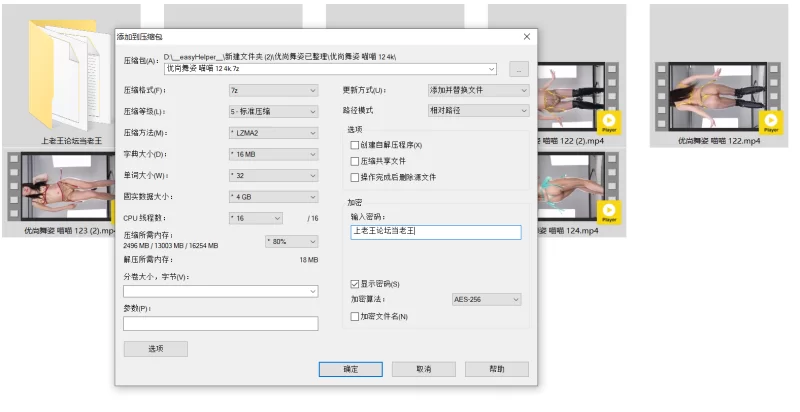Close the 添加到压缩包 dialog
This screenshot has width=800, height=412.
pyautogui.click(x=527, y=37)
